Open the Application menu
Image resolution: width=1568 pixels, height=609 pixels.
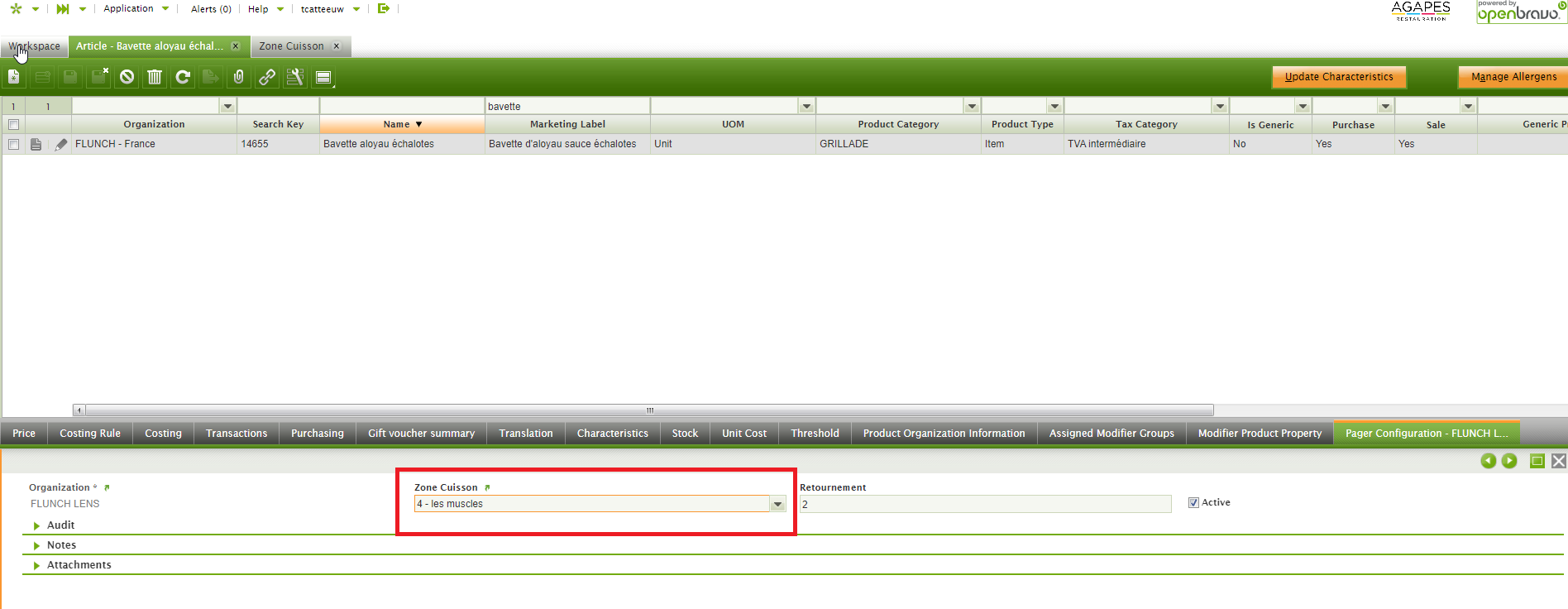click(x=136, y=9)
